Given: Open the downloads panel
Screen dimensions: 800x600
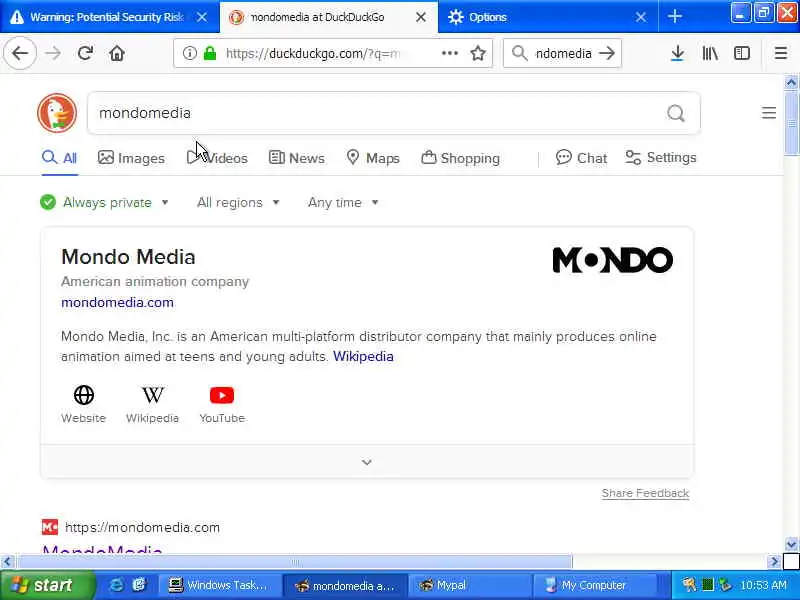Looking at the screenshot, I should [677, 53].
